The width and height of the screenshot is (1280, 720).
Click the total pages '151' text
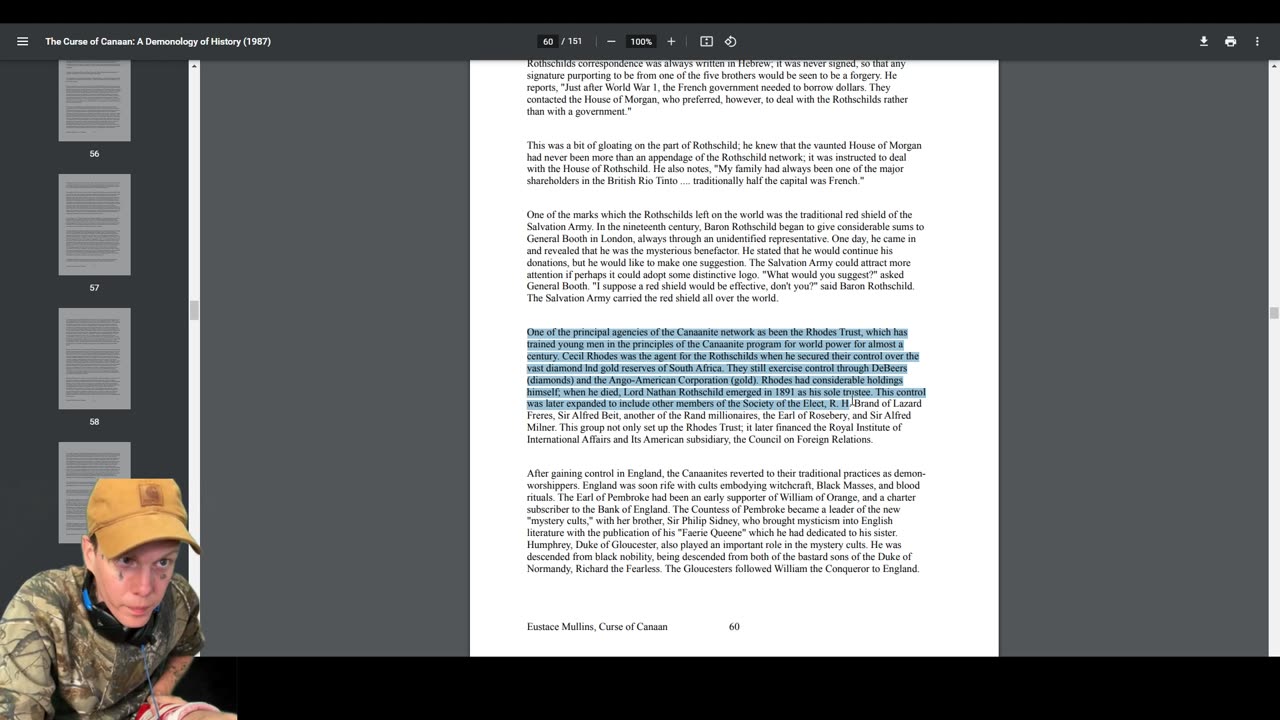pos(575,41)
